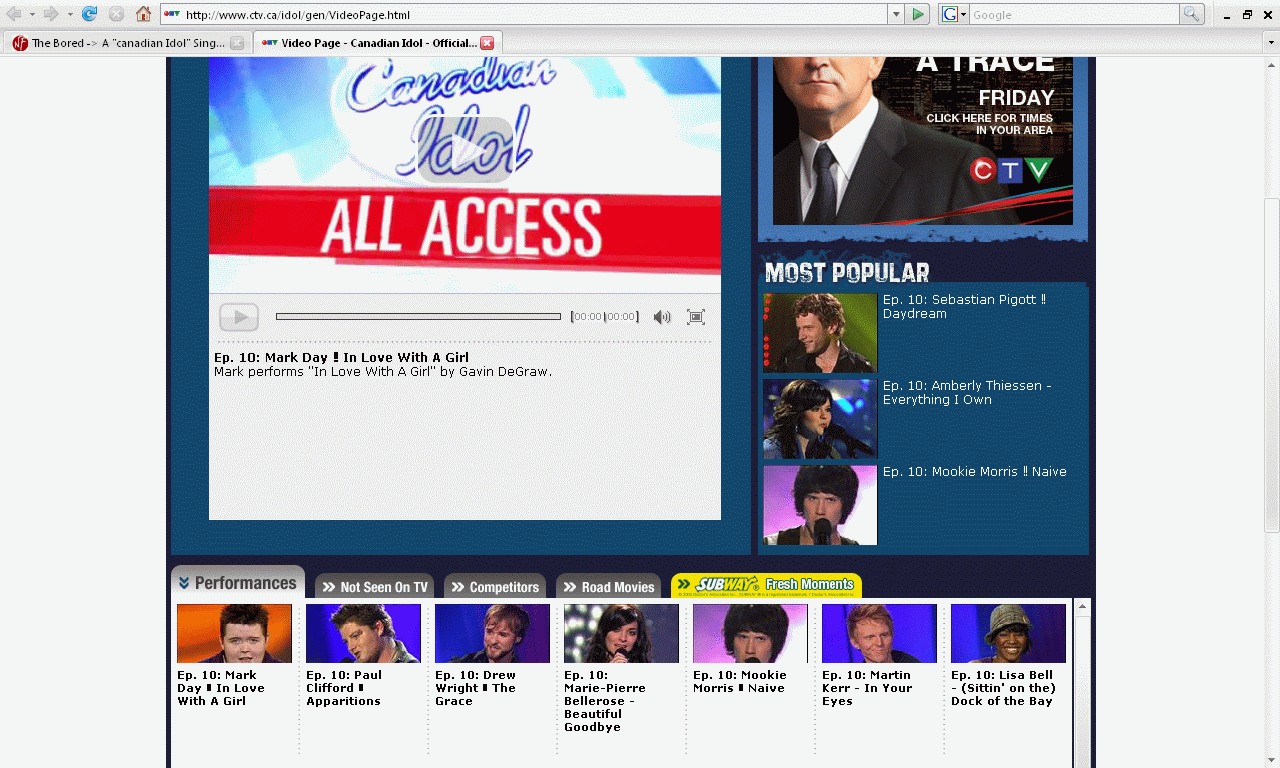The image size is (1280, 768).
Task: Open Sebastian Pigott Daydream most popular thumbnail
Action: 820,333
